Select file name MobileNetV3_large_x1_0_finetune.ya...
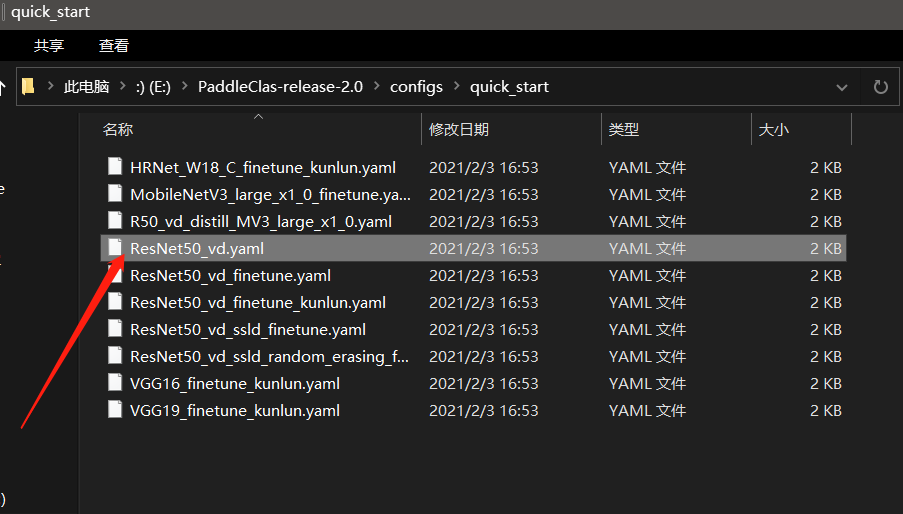Image resolution: width=903 pixels, height=514 pixels. pos(271,195)
